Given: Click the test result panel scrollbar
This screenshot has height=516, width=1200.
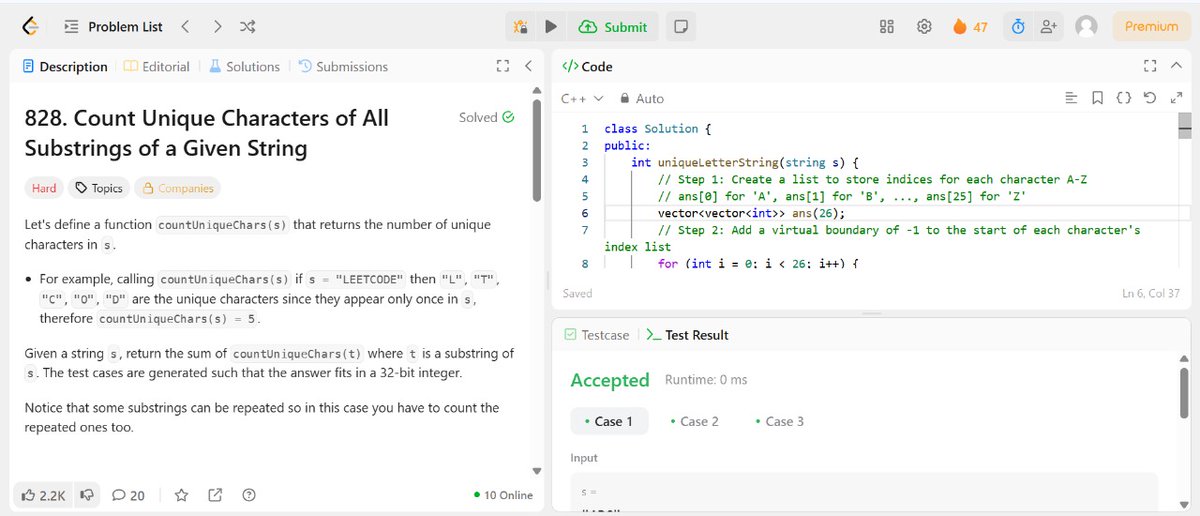Looking at the screenshot, I should tap(1185, 394).
